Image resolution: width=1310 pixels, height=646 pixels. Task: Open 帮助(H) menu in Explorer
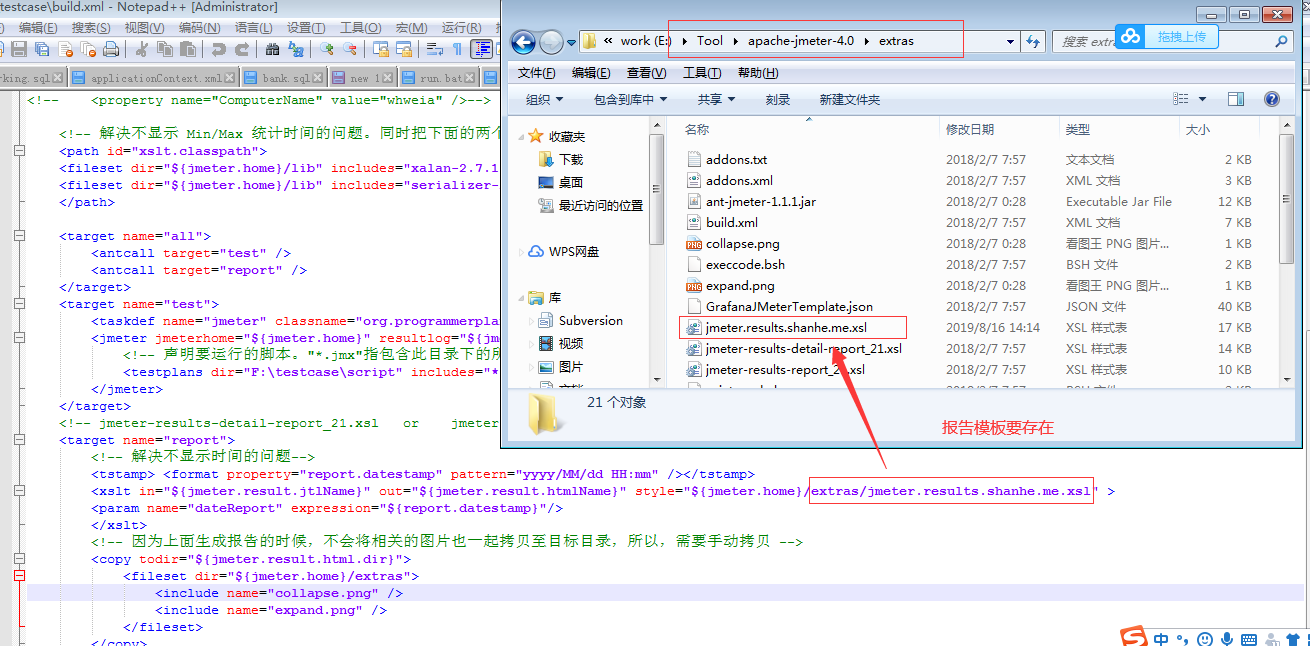click(x=758, y=73)
